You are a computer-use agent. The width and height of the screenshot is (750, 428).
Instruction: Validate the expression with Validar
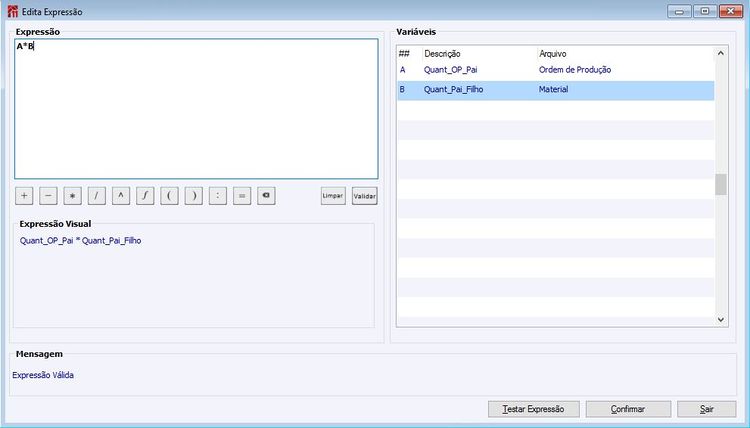point(364,196)
